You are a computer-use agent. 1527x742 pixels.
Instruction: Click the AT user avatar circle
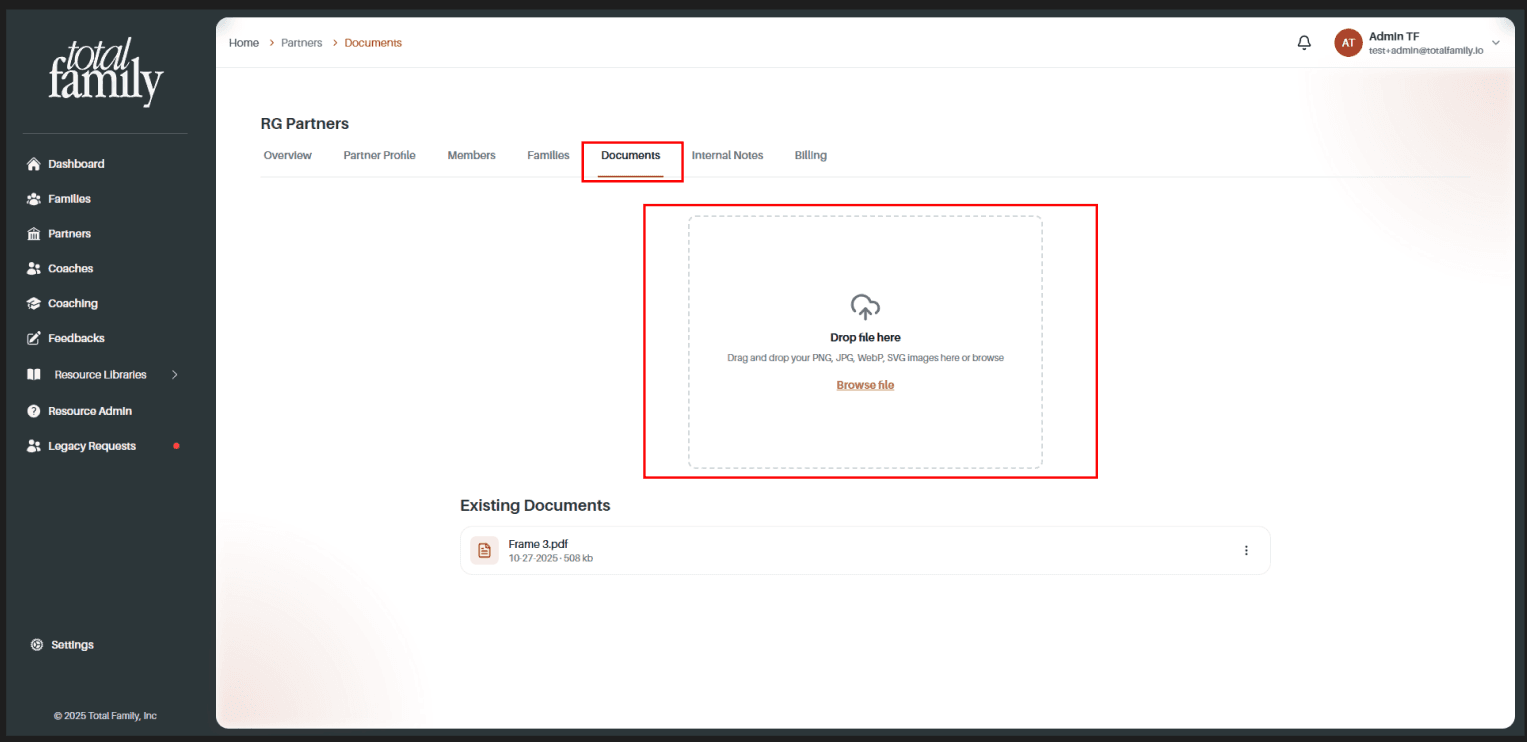[1348, 43]
